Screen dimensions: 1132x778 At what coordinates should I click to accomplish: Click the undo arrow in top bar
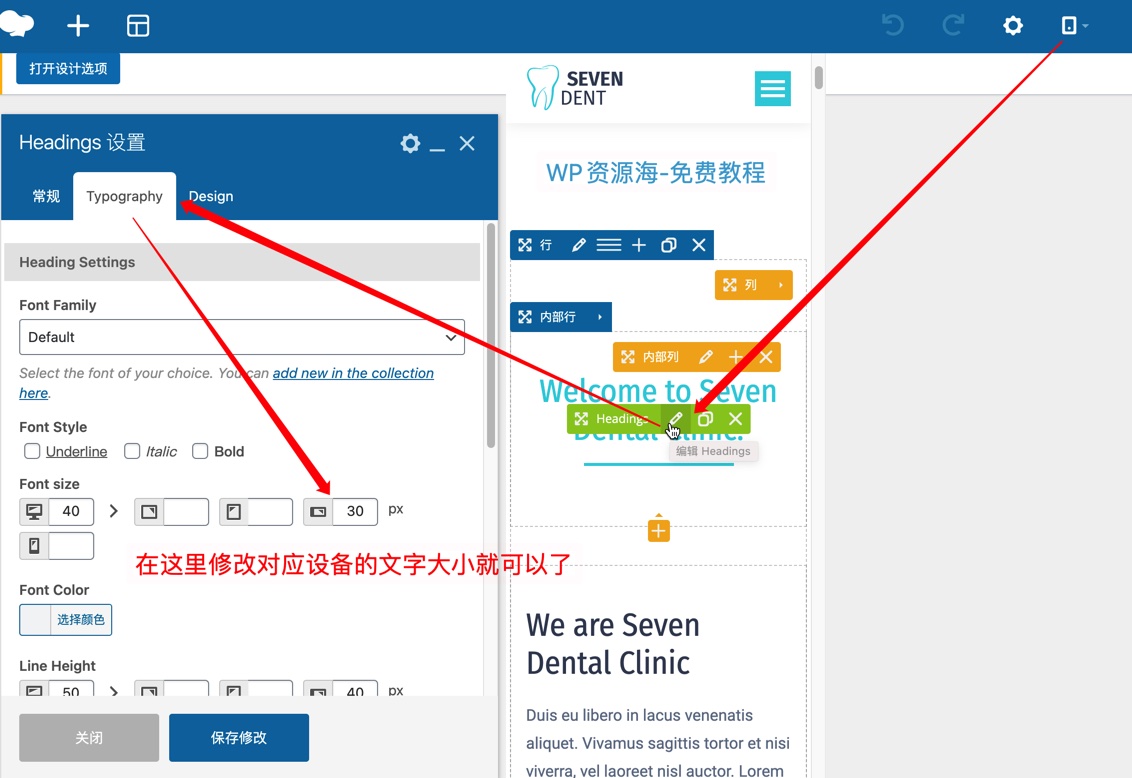tap(893, 25)
